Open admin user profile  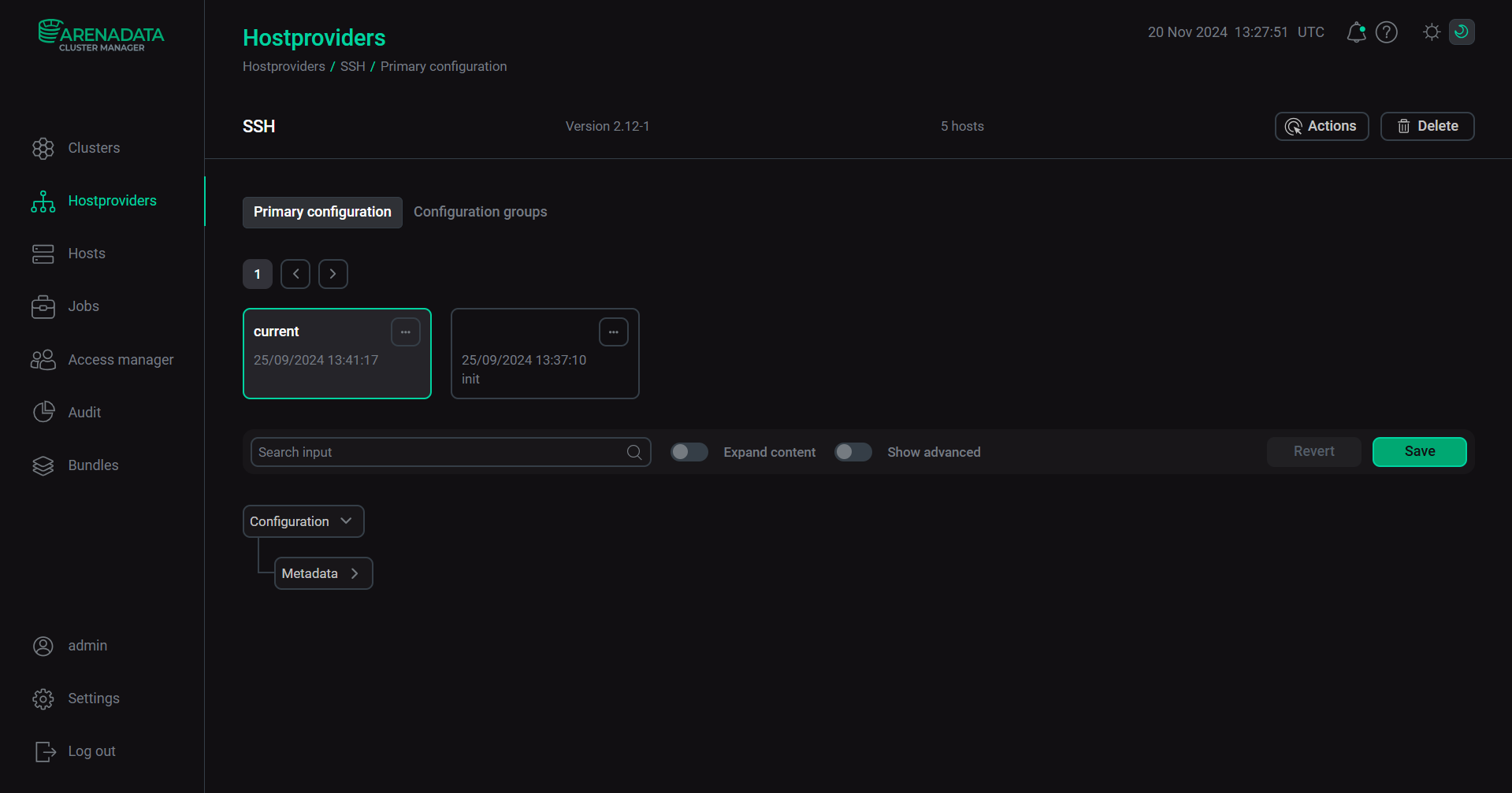70,646
